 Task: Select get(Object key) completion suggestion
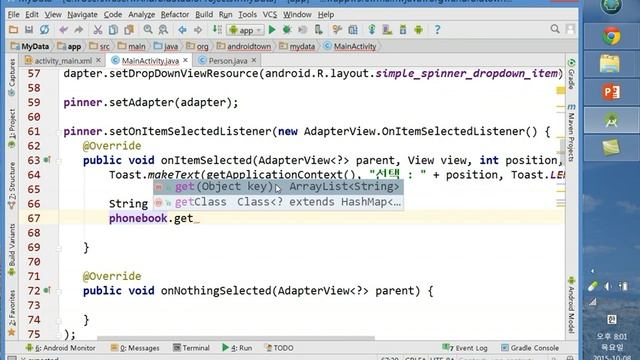pos(278,187)
